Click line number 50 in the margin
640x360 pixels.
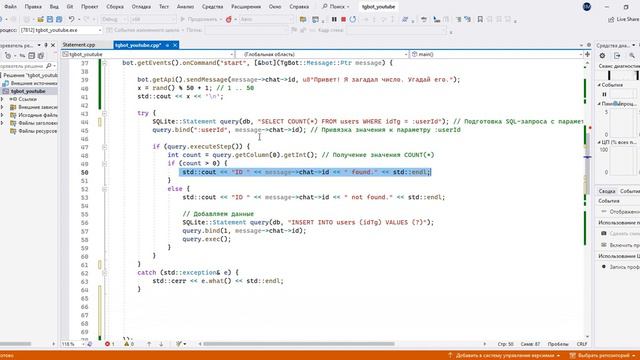click(84, 172)
